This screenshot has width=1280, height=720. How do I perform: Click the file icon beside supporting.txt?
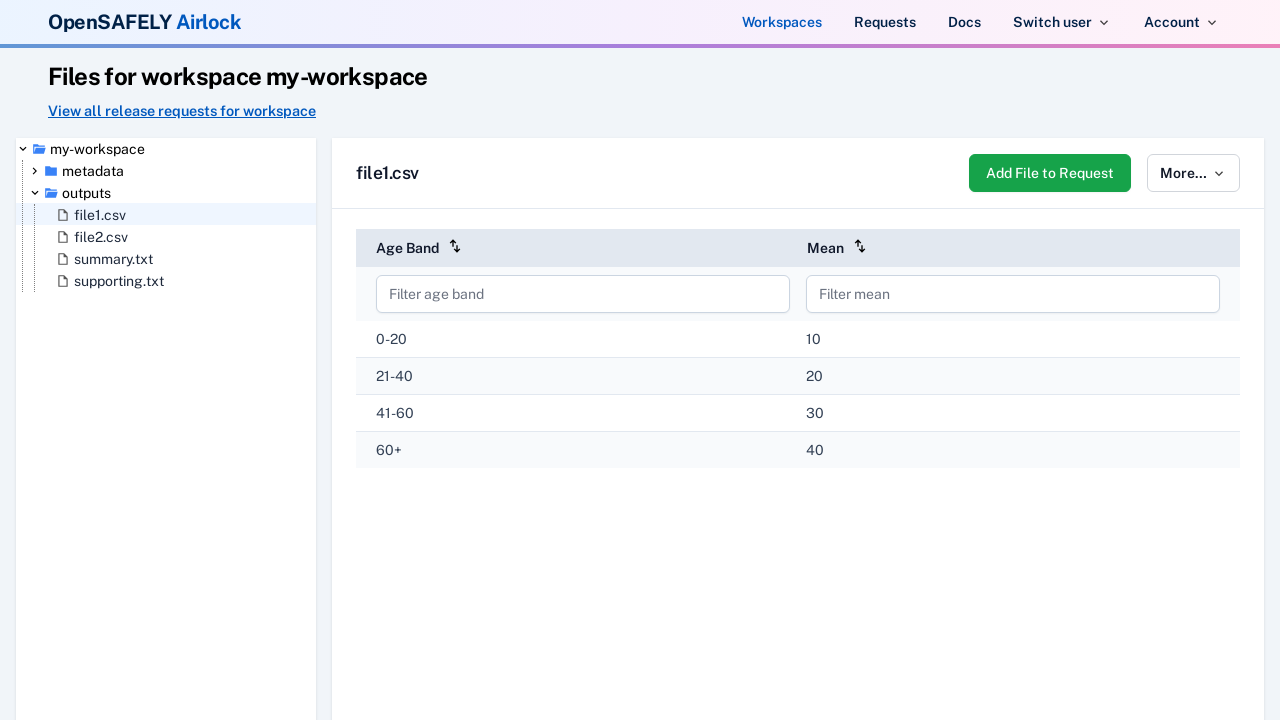click(62, 281)
